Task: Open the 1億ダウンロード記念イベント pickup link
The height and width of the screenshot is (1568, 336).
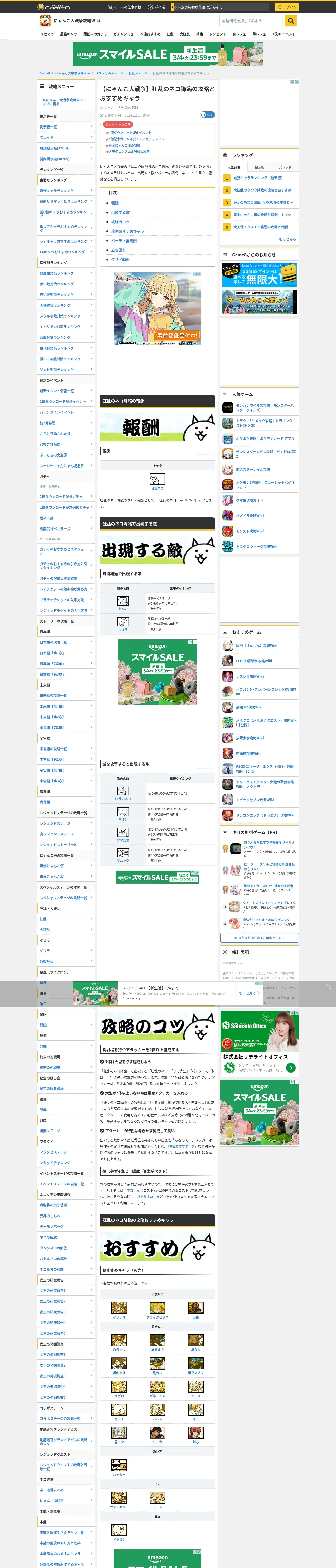Action: click(x=130, y=133)
